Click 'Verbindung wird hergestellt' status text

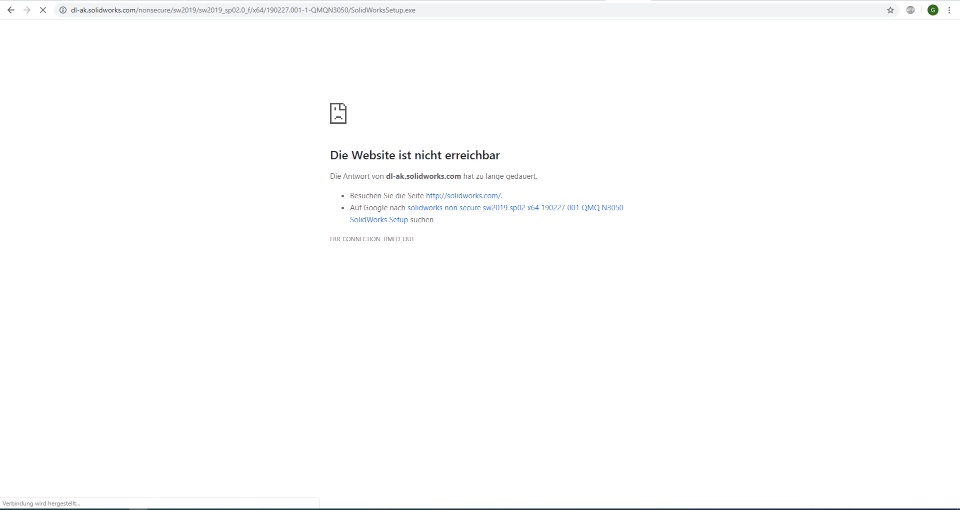pyautogui.click(x=41, y=503)
